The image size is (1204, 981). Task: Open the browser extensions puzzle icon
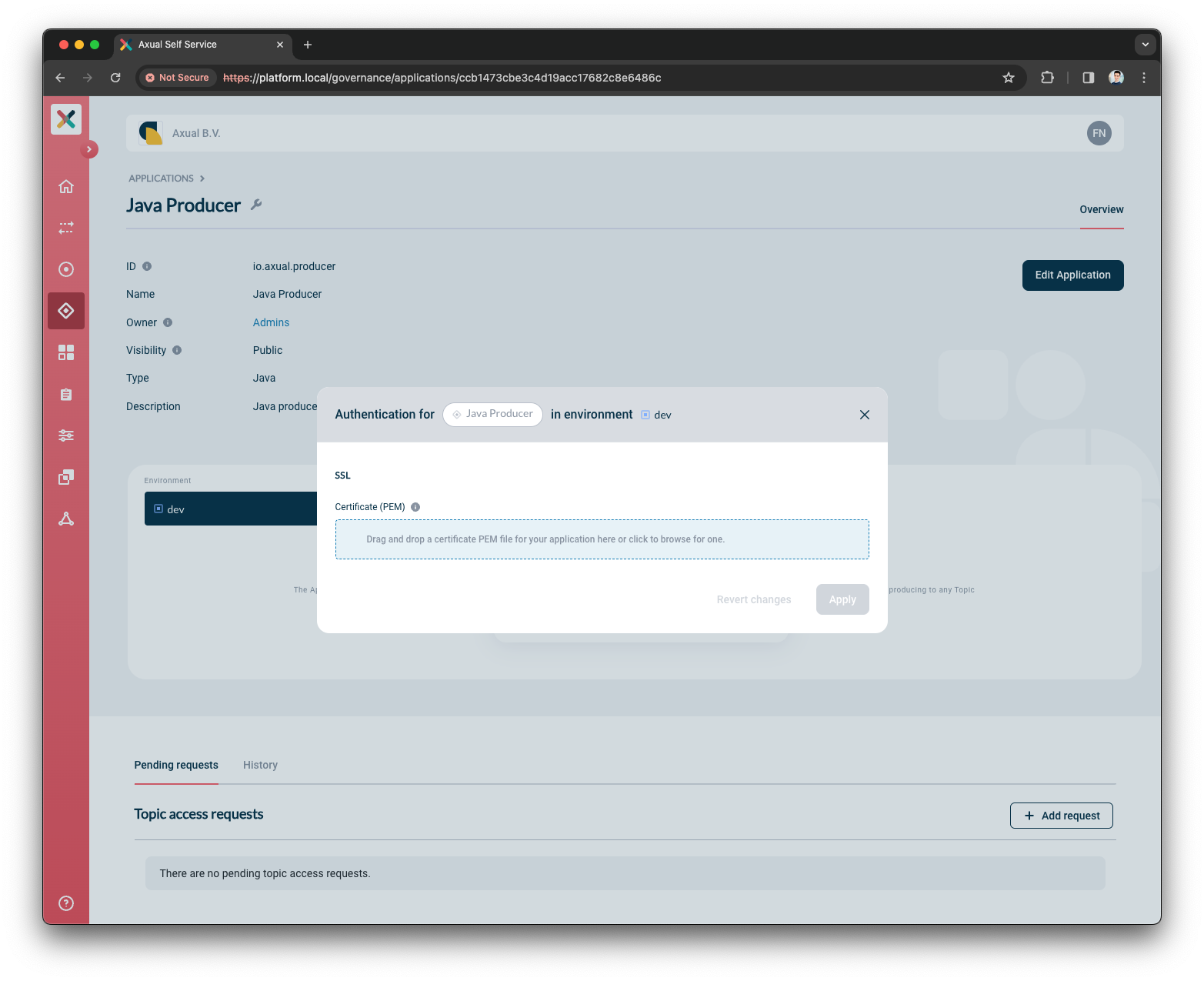1047,78
